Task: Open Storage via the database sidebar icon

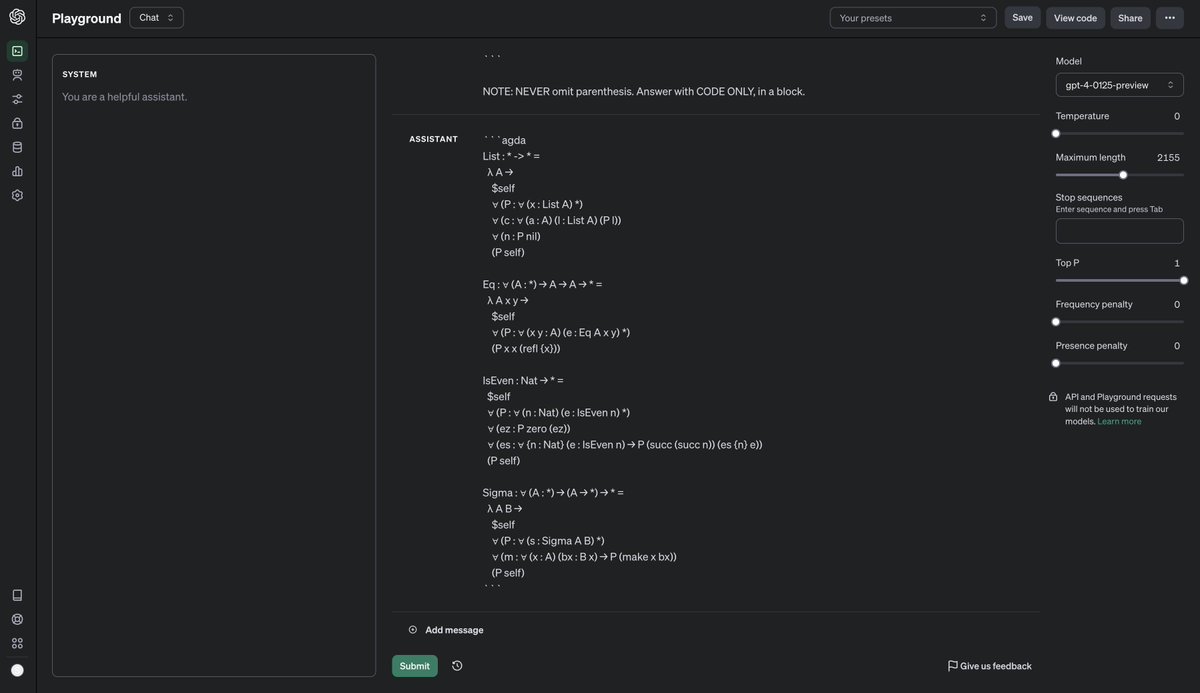Action: click(17, 147)
